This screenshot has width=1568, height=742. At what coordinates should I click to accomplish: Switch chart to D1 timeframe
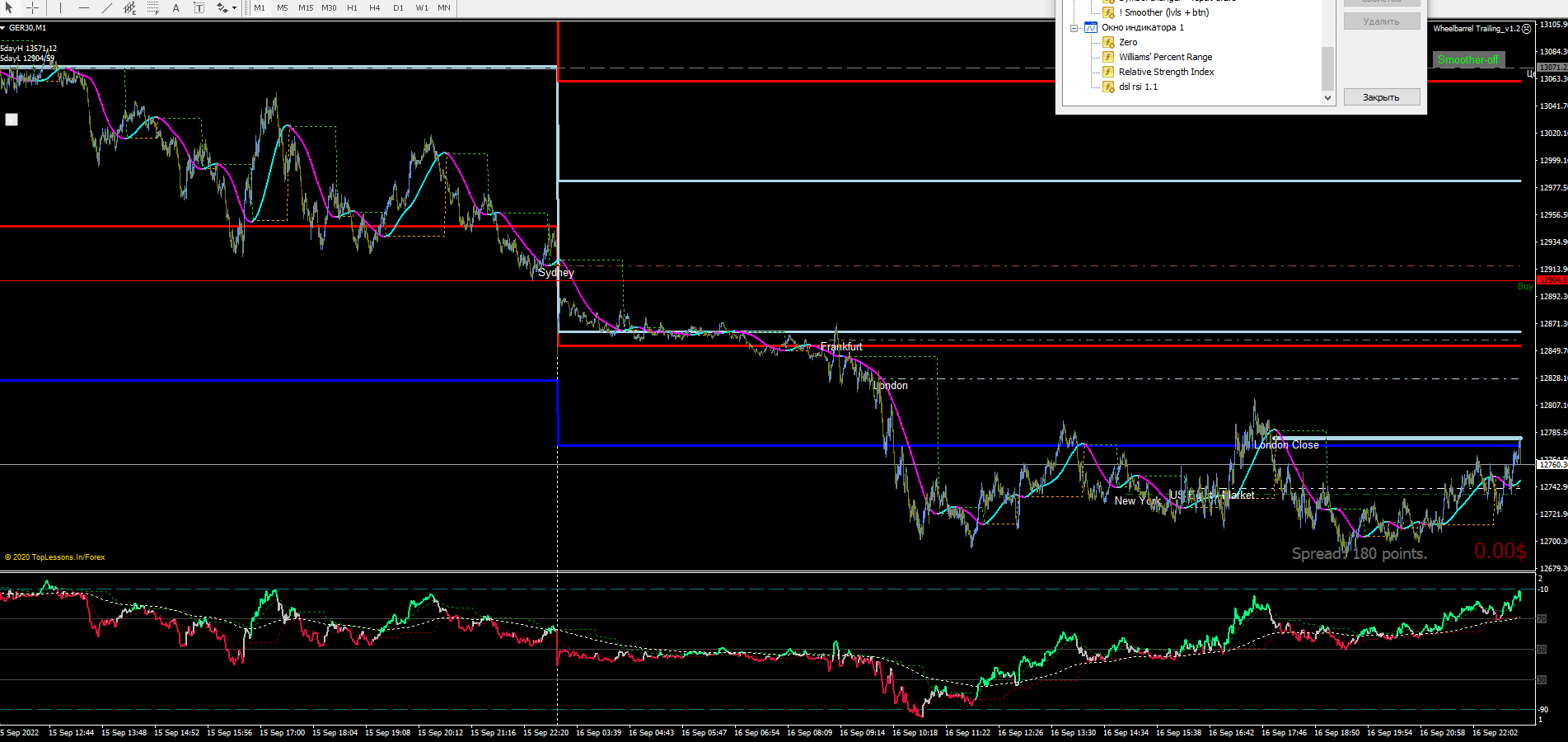(x=398, y=7)
